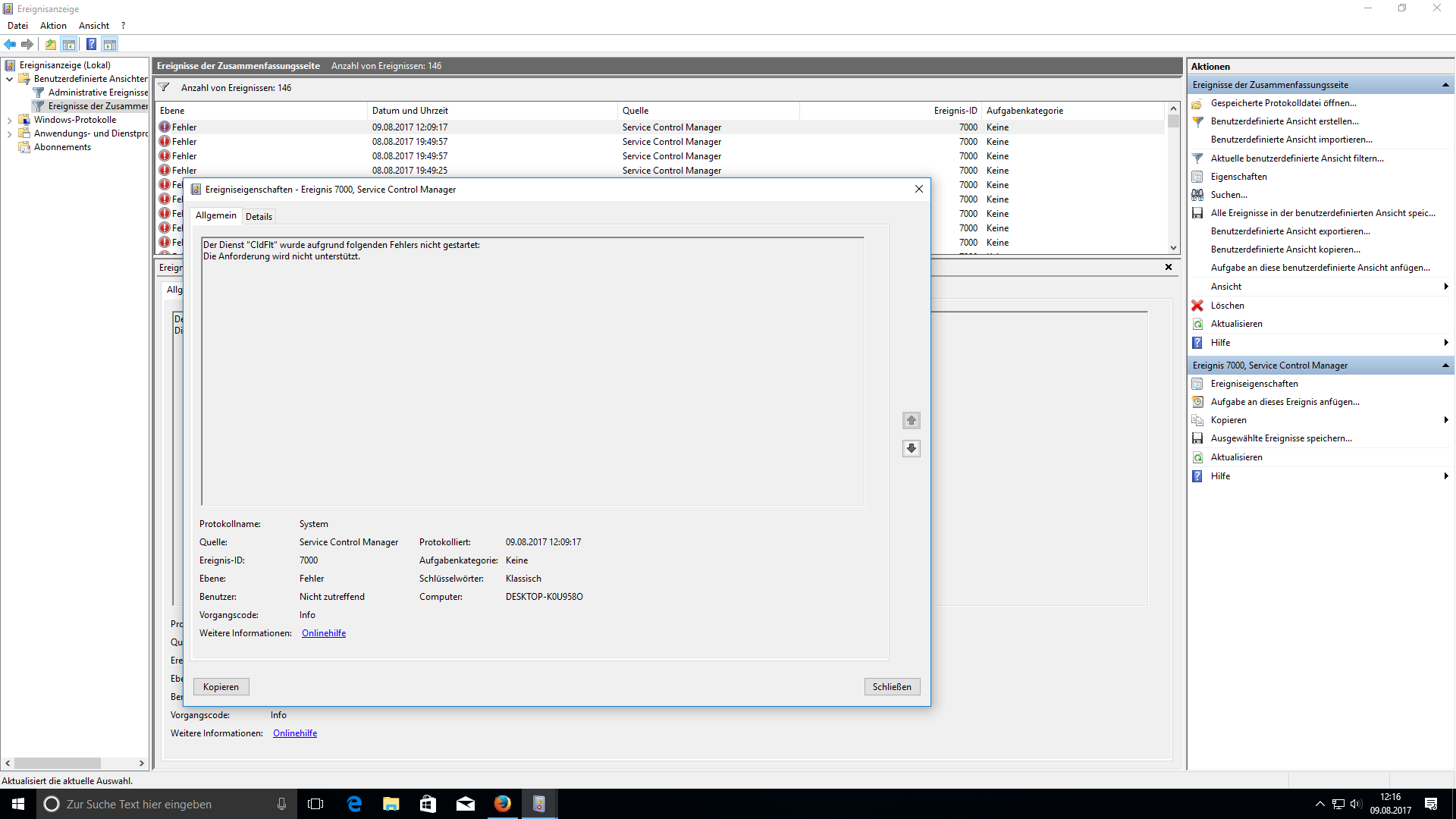Open Firefox from the taskbar
1456x819 pixels.
pyautogui.click(x=503, y=804)
